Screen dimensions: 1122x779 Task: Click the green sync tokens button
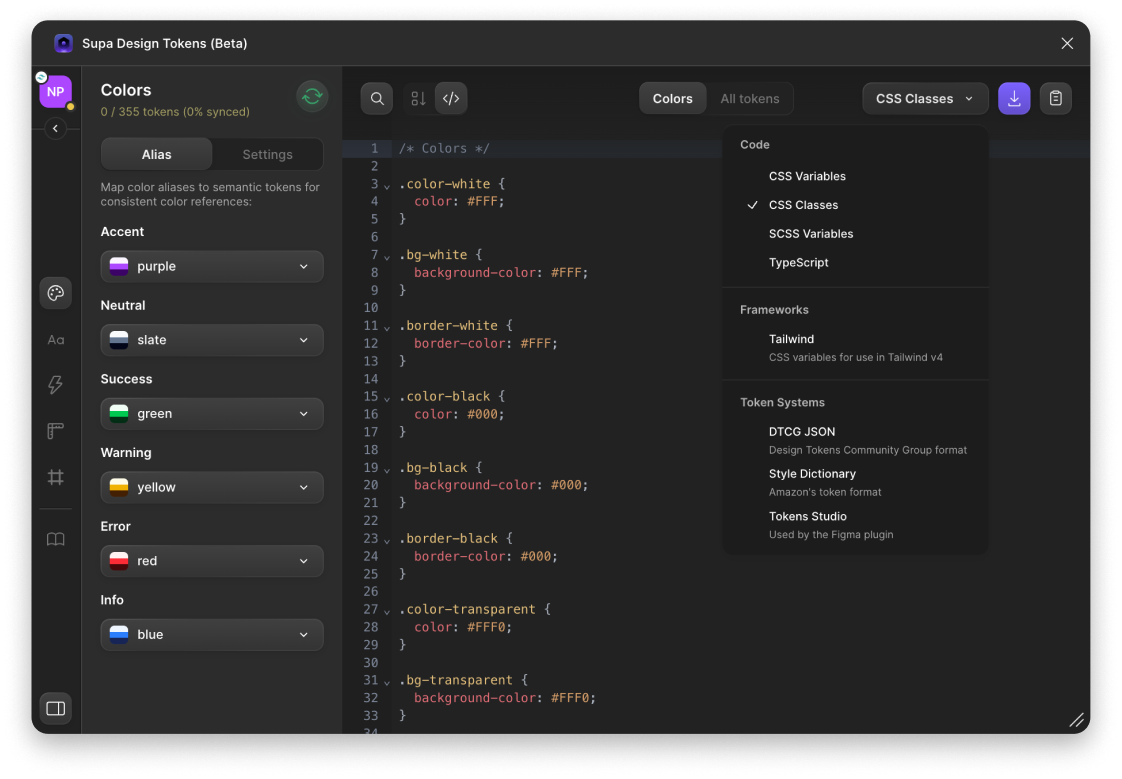(x=312, y=97)
